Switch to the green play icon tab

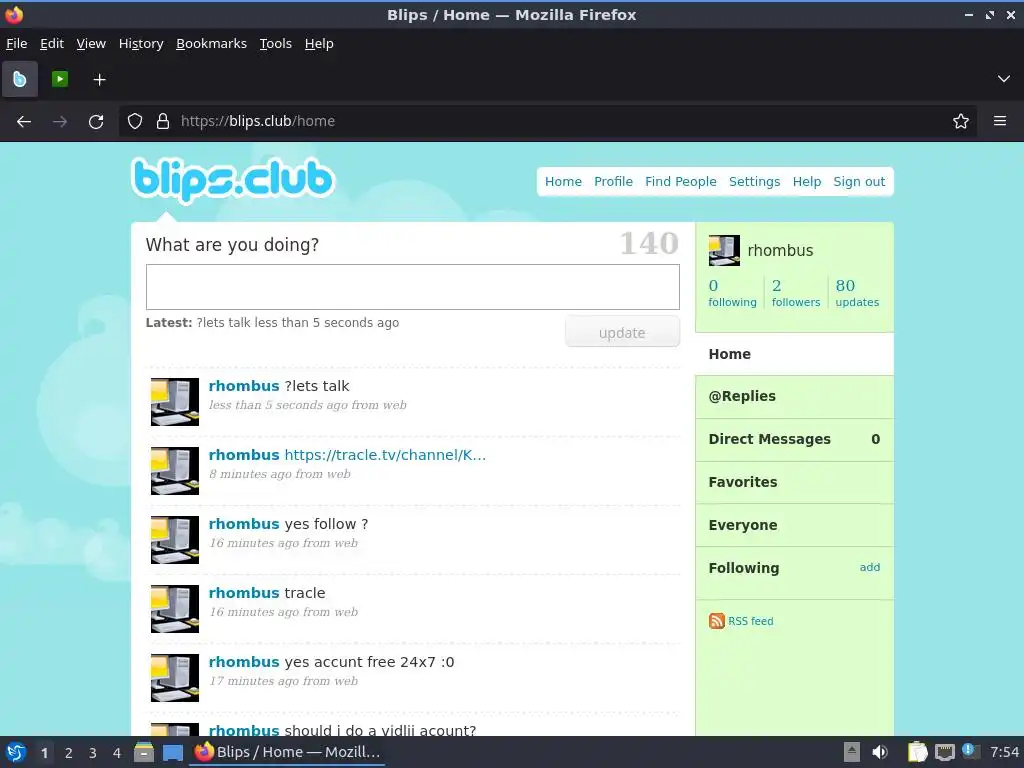coord(60,80)
